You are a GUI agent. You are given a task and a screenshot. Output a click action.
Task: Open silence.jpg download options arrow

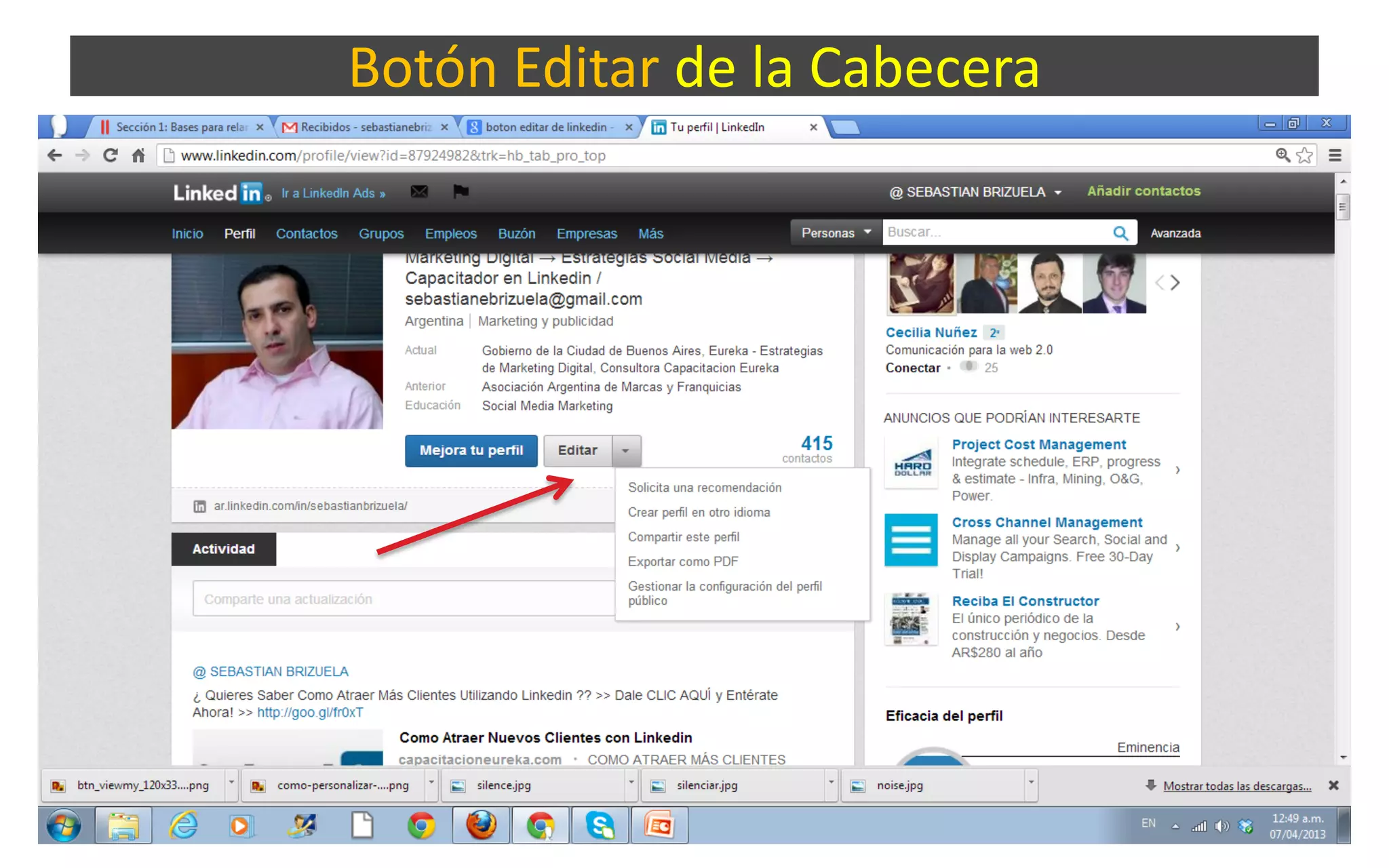coord(631,783)
